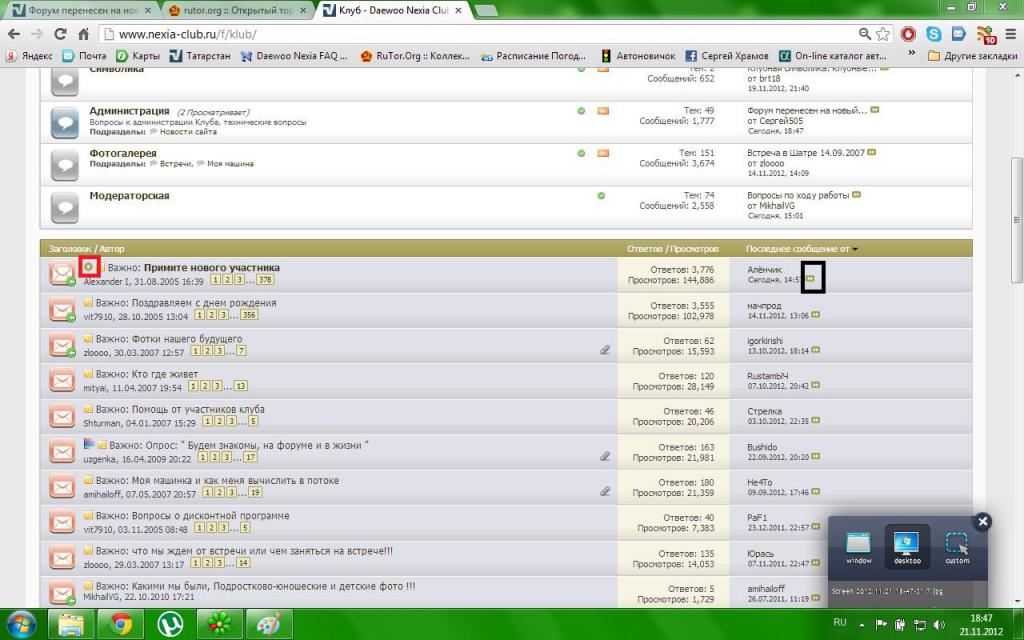Go to page 378 of "Примите нового участника"
The image size is (1024, 640).
pyautogui.click(x=265, y=282)
